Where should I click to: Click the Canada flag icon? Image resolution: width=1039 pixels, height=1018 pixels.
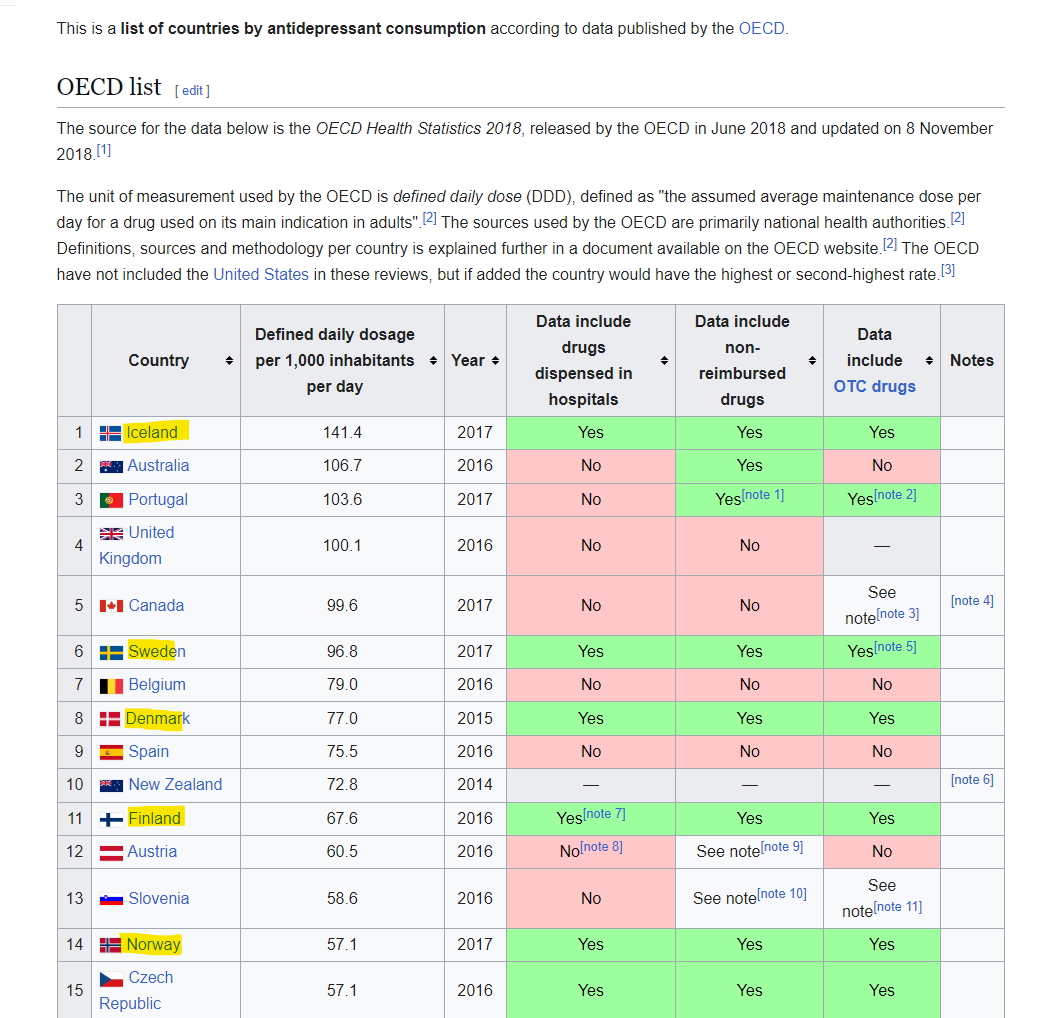(x=111, y=606)
